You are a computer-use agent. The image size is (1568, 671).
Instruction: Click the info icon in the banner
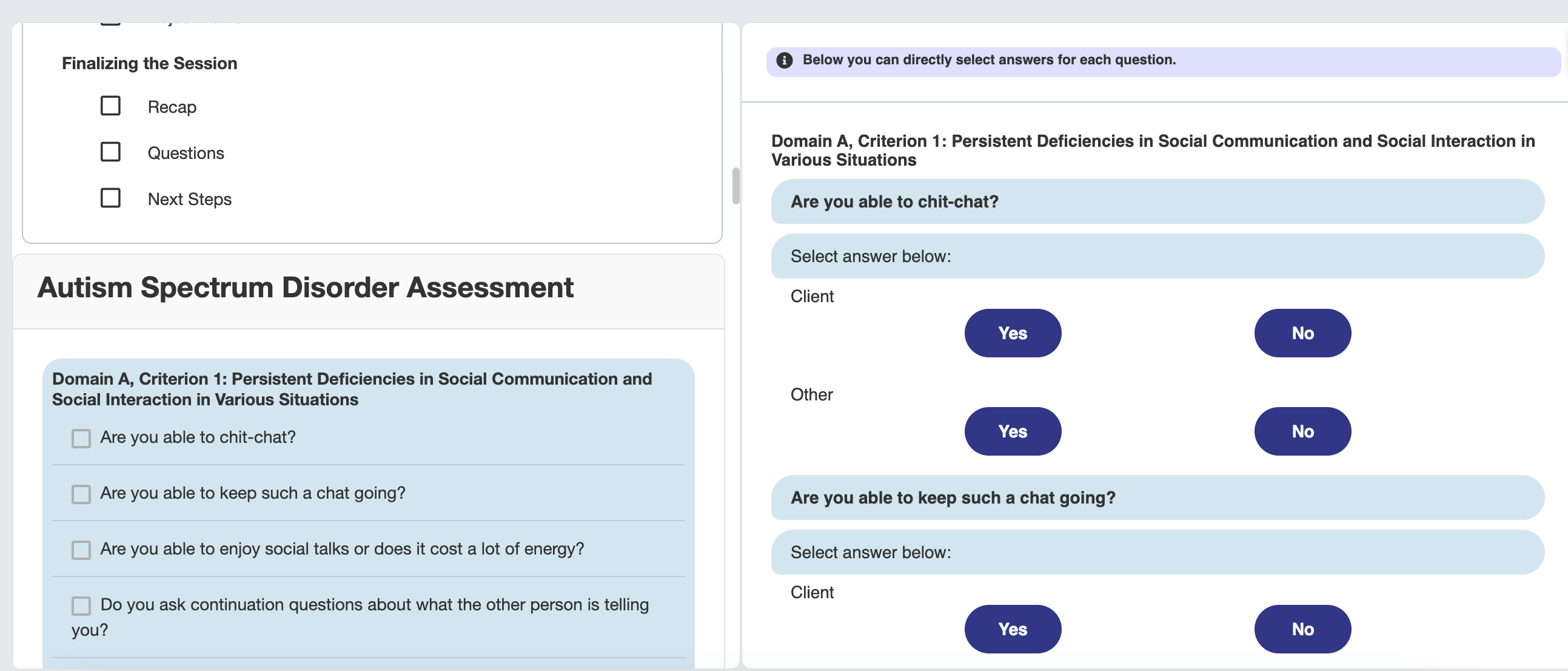pyautogui.click(x=785, y=60)
